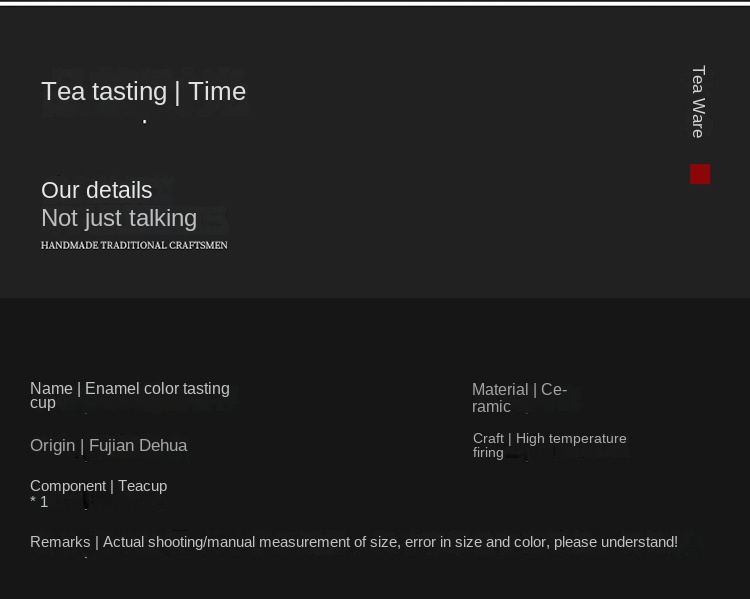Click the red square below Tea Ware
Viewport: 750px width, 599px height.
click(700, 174)
